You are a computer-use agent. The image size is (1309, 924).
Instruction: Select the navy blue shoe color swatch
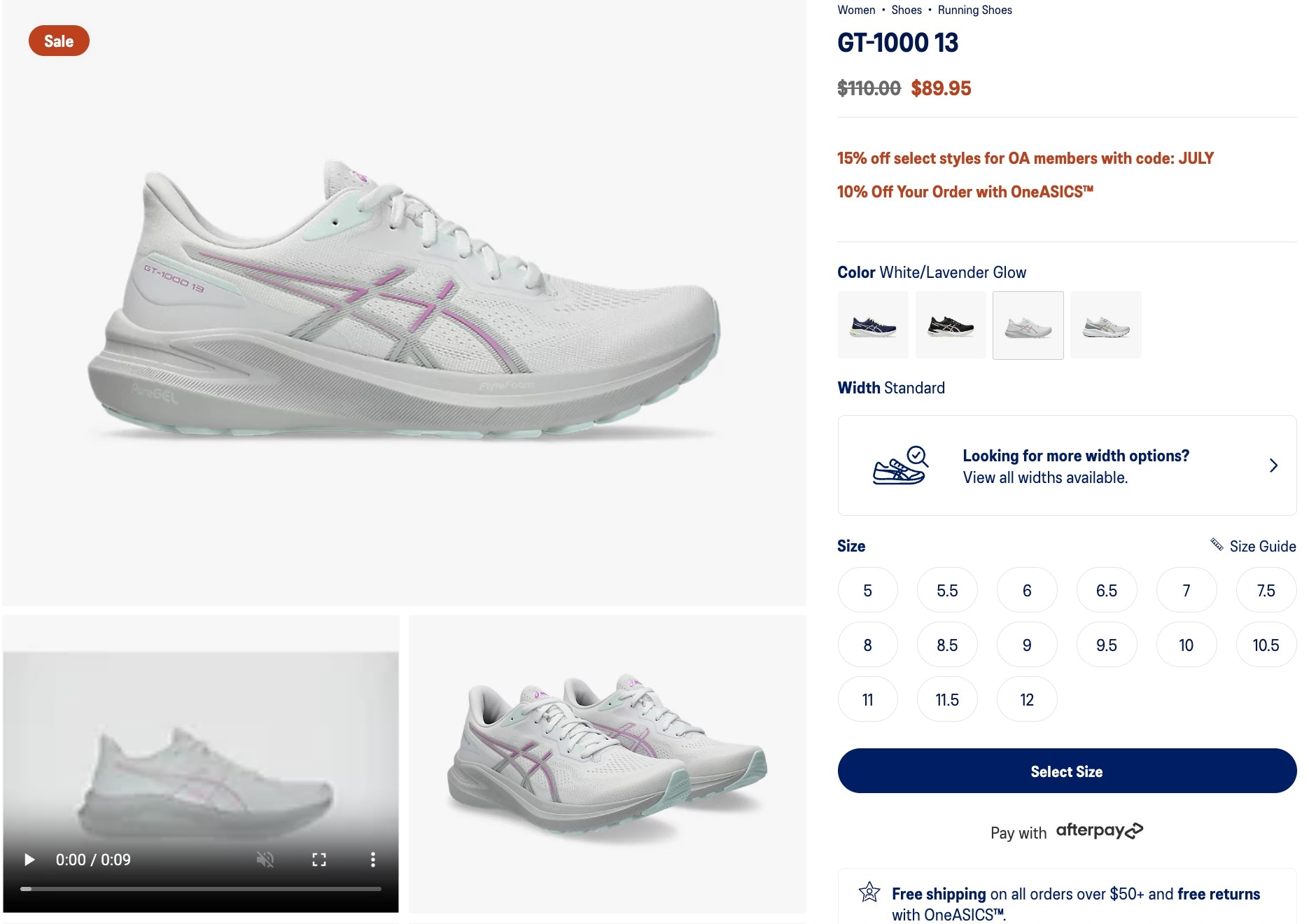(873, 325)
